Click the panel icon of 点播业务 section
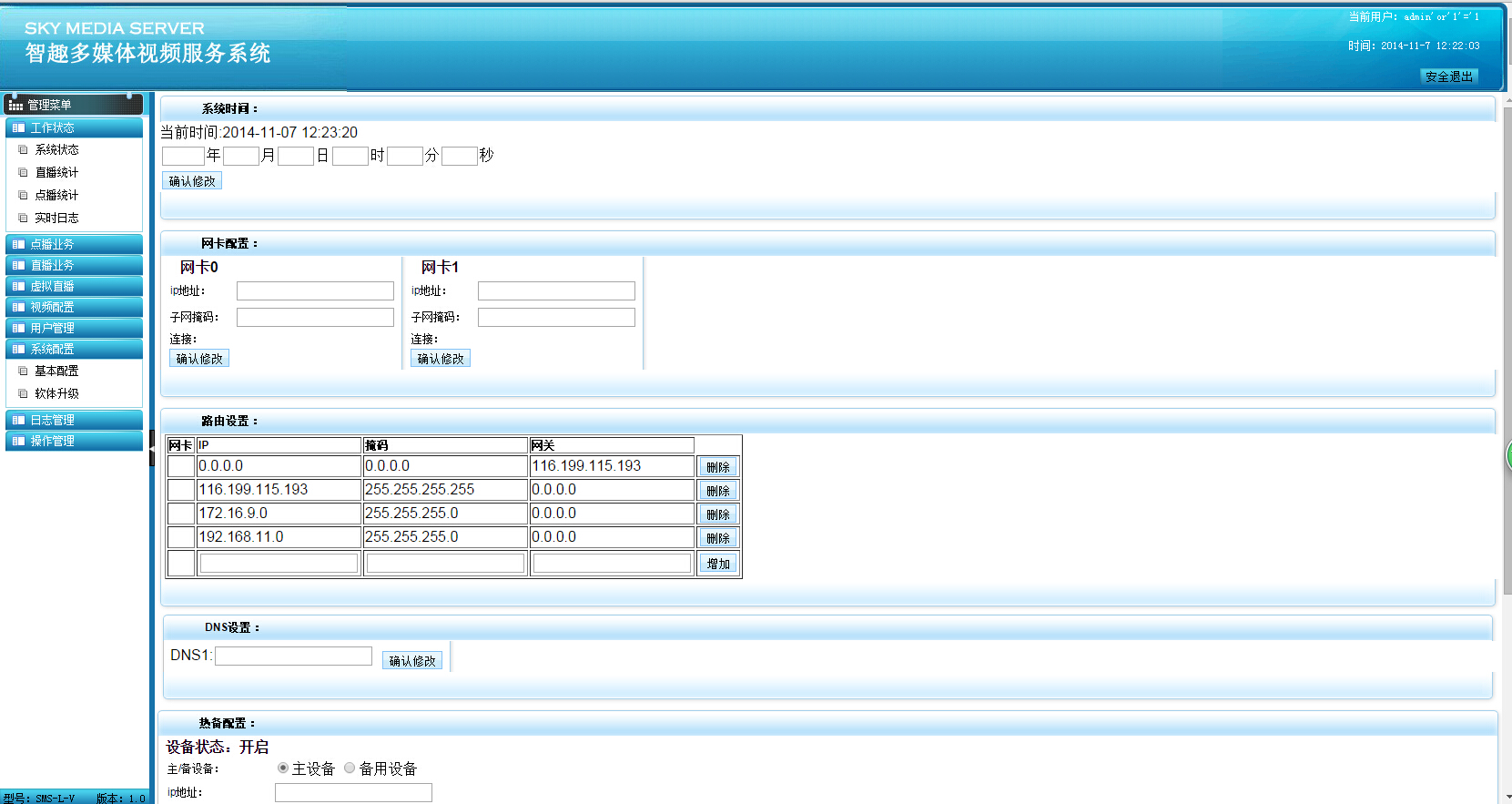1512x804 pixels. pyautogui.click(x=18, y=244)
